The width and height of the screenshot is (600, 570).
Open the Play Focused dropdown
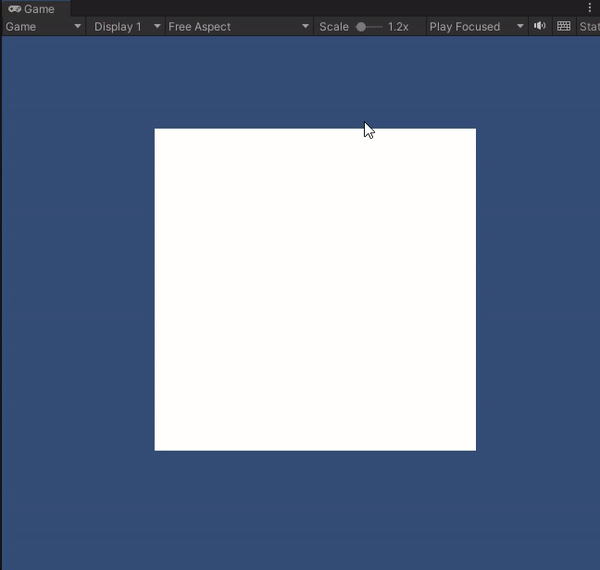[476, 26]
